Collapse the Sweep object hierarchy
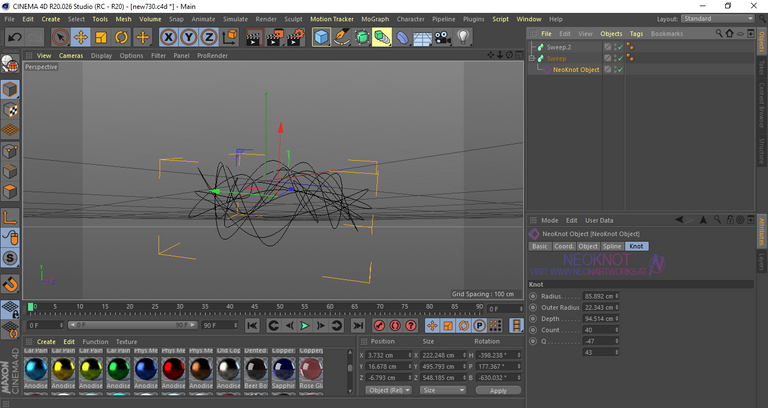Image resolution: width=768 pixels, height=408 pixels. point(532,58)
